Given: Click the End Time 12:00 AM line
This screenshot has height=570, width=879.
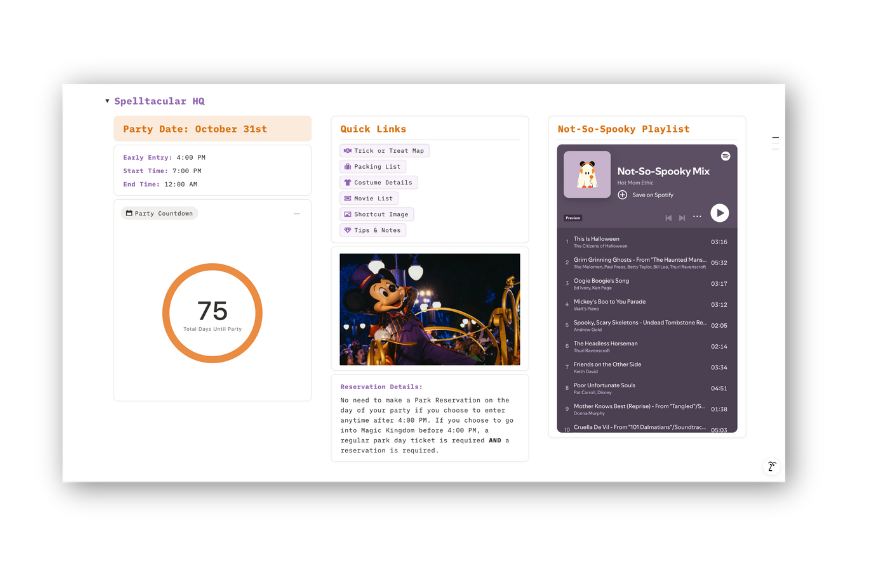Looking at the screenshot, I should pyautogui.click(x=160, y=184).
